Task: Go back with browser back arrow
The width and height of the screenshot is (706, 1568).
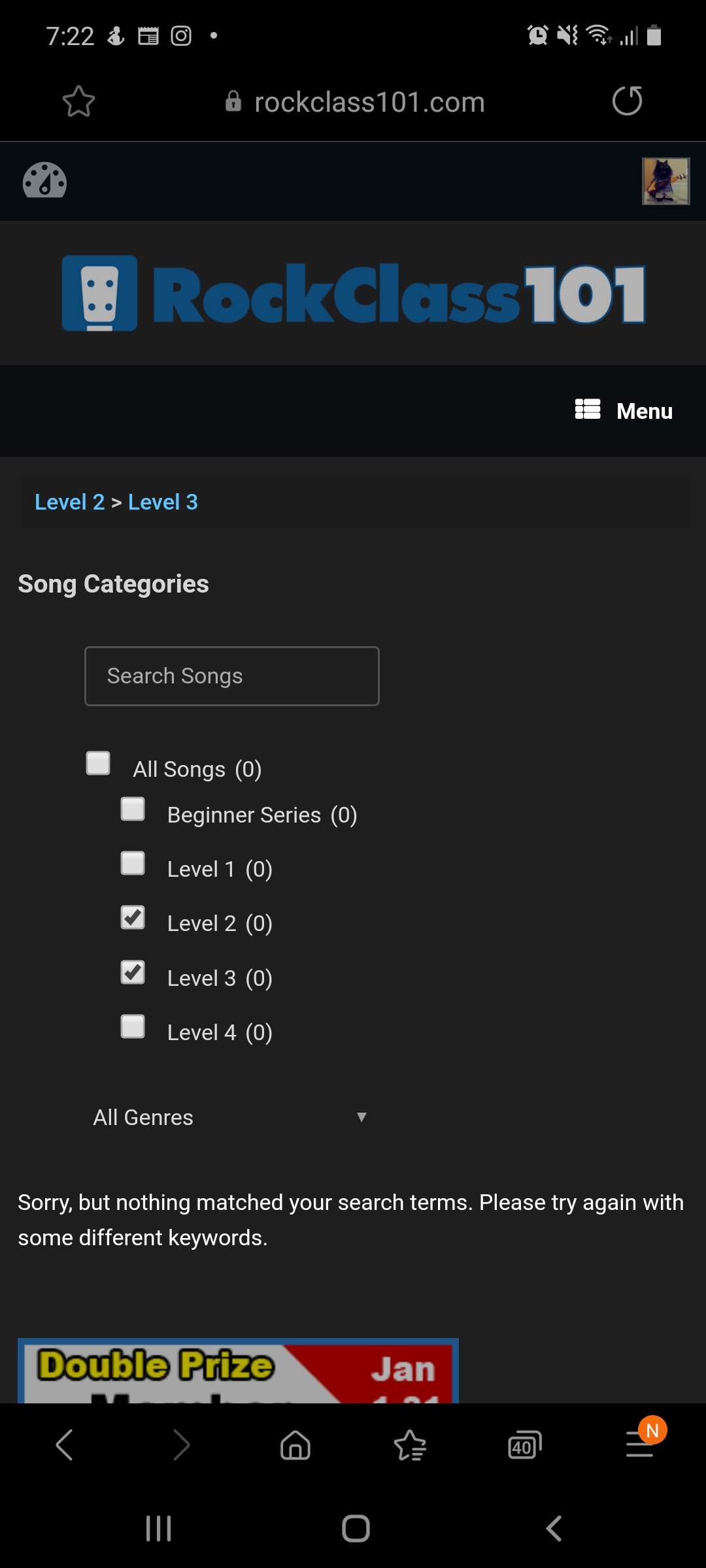Action: (64, 1445)
